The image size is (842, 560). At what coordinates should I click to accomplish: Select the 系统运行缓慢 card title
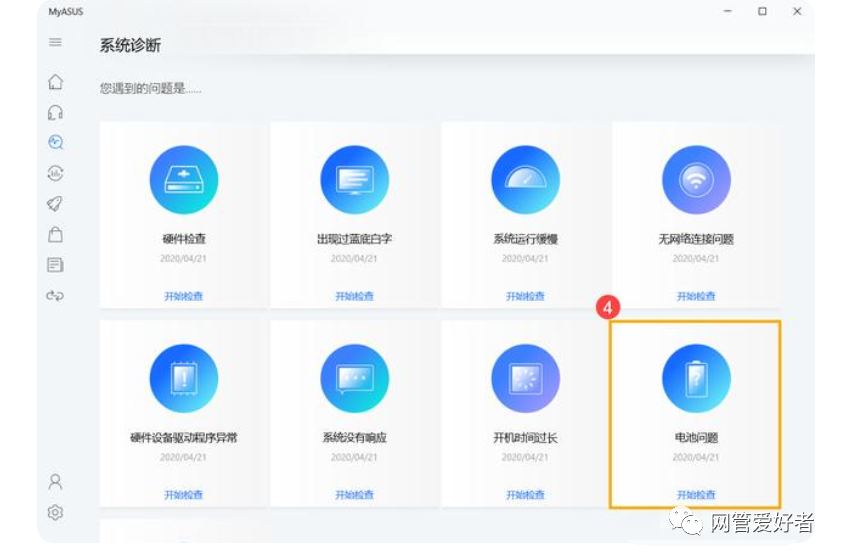tap(525, 239)
